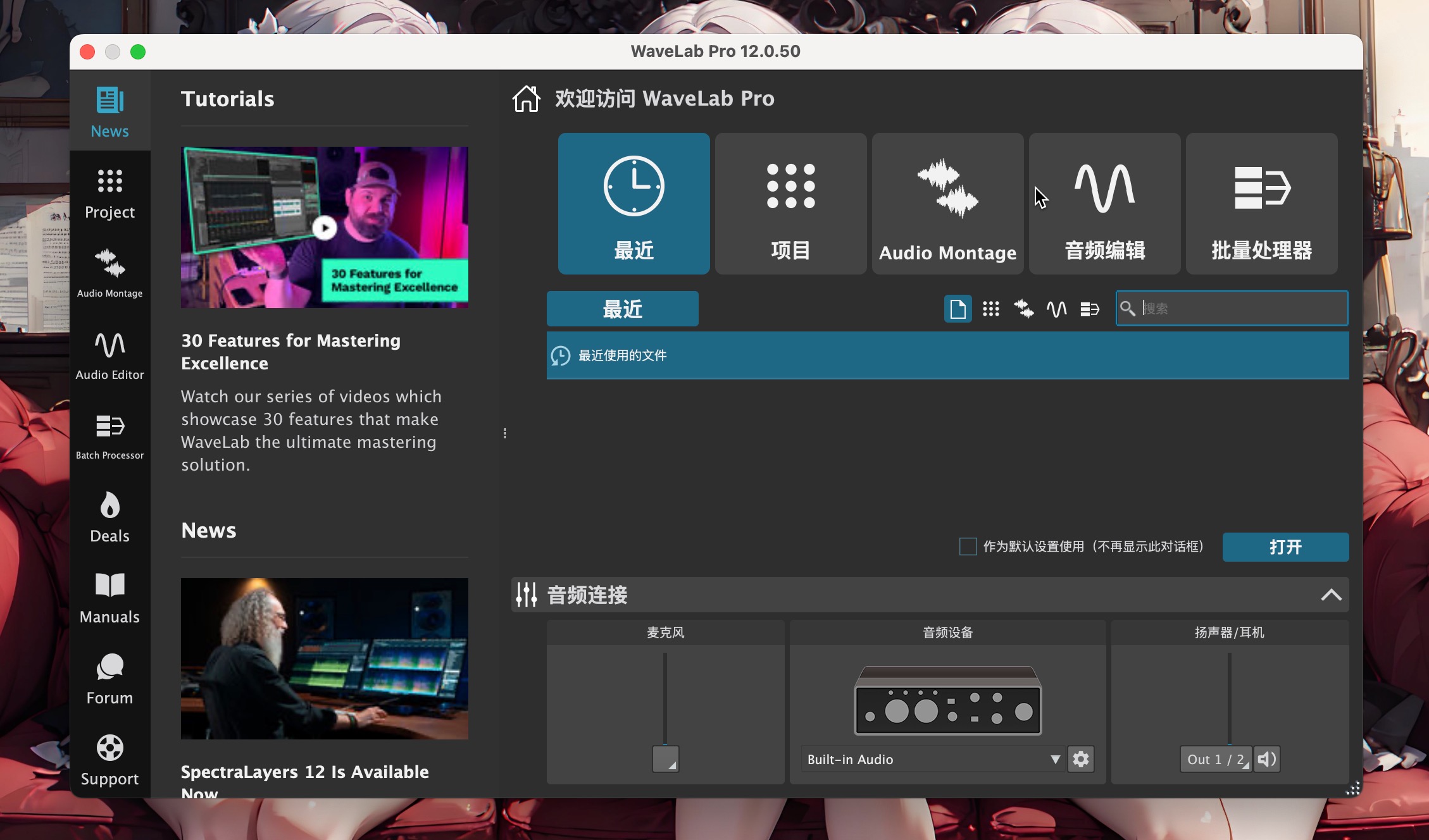Toggle the speaker mute icon
The width and height of the screenshot is (1429, 840).
[1266, 759]
